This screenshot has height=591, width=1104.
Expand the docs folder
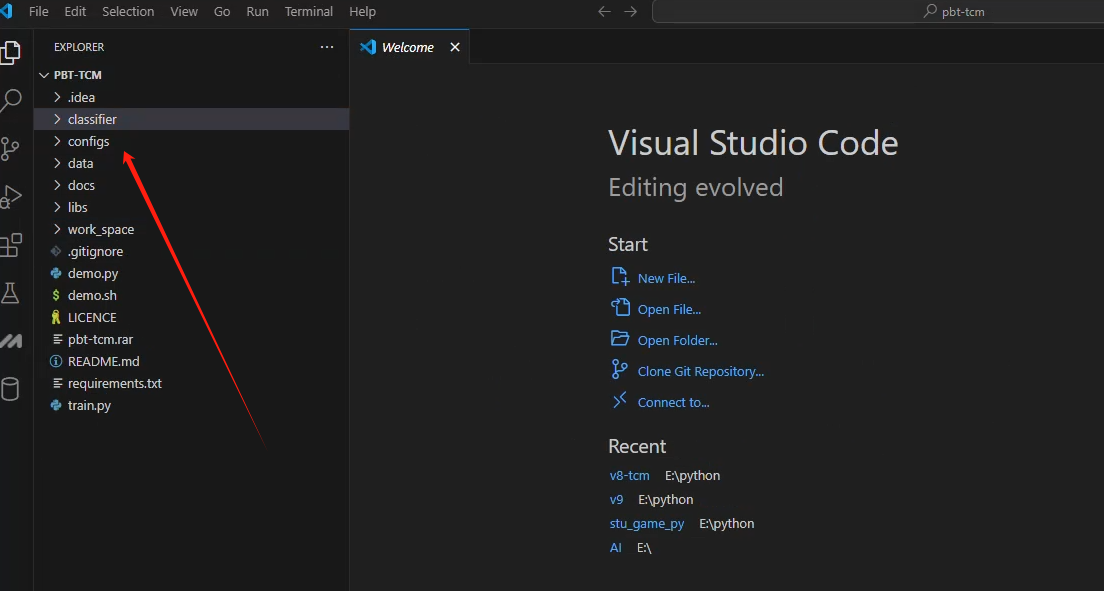(58, 185)
